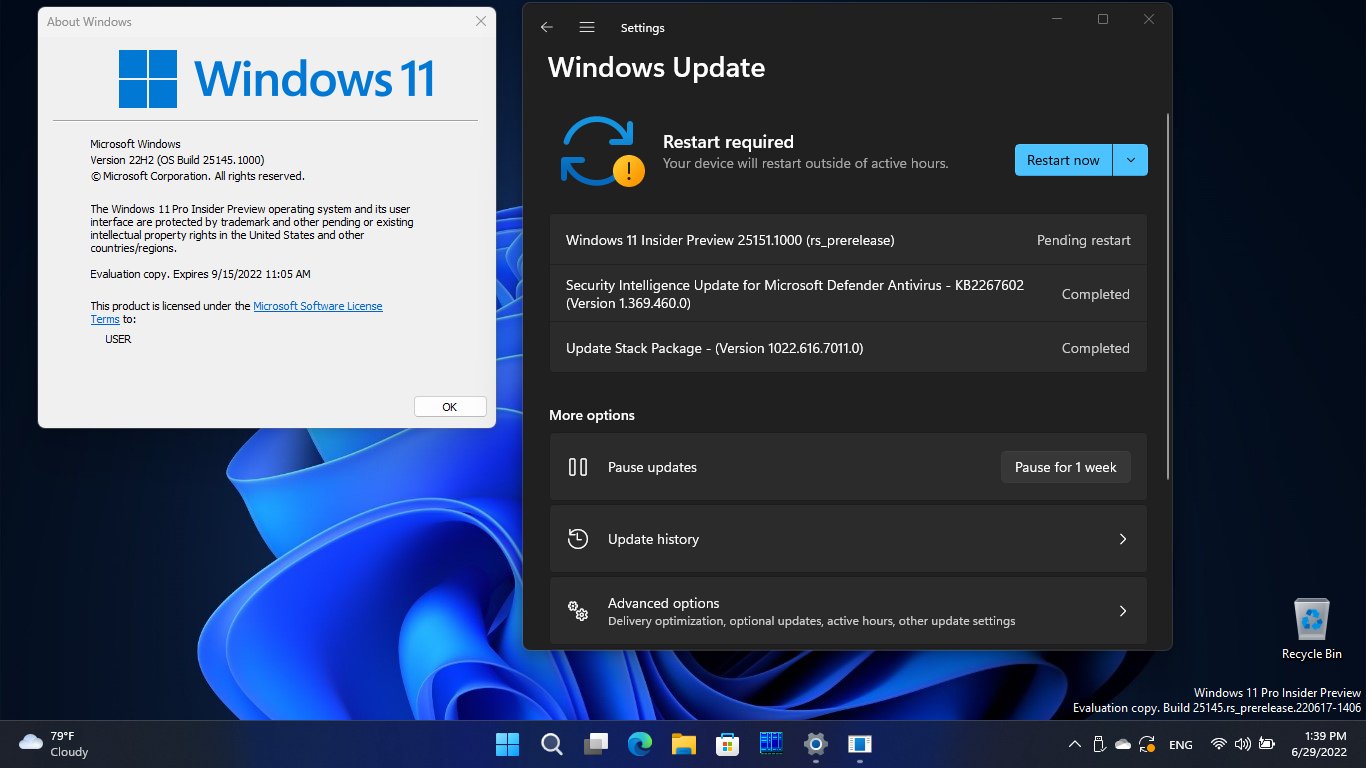Close the About Windows dialog

pos(481,21)
